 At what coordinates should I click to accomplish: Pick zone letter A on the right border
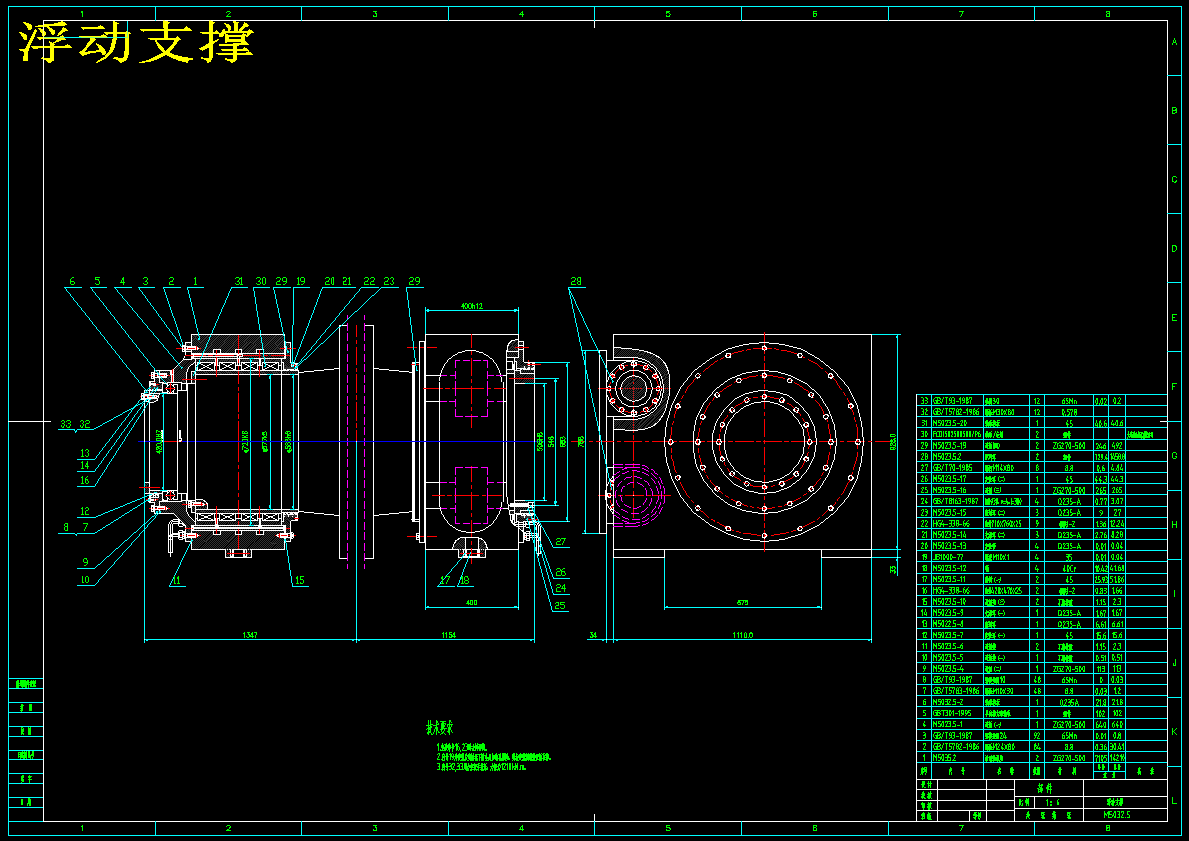(1175, 42)
